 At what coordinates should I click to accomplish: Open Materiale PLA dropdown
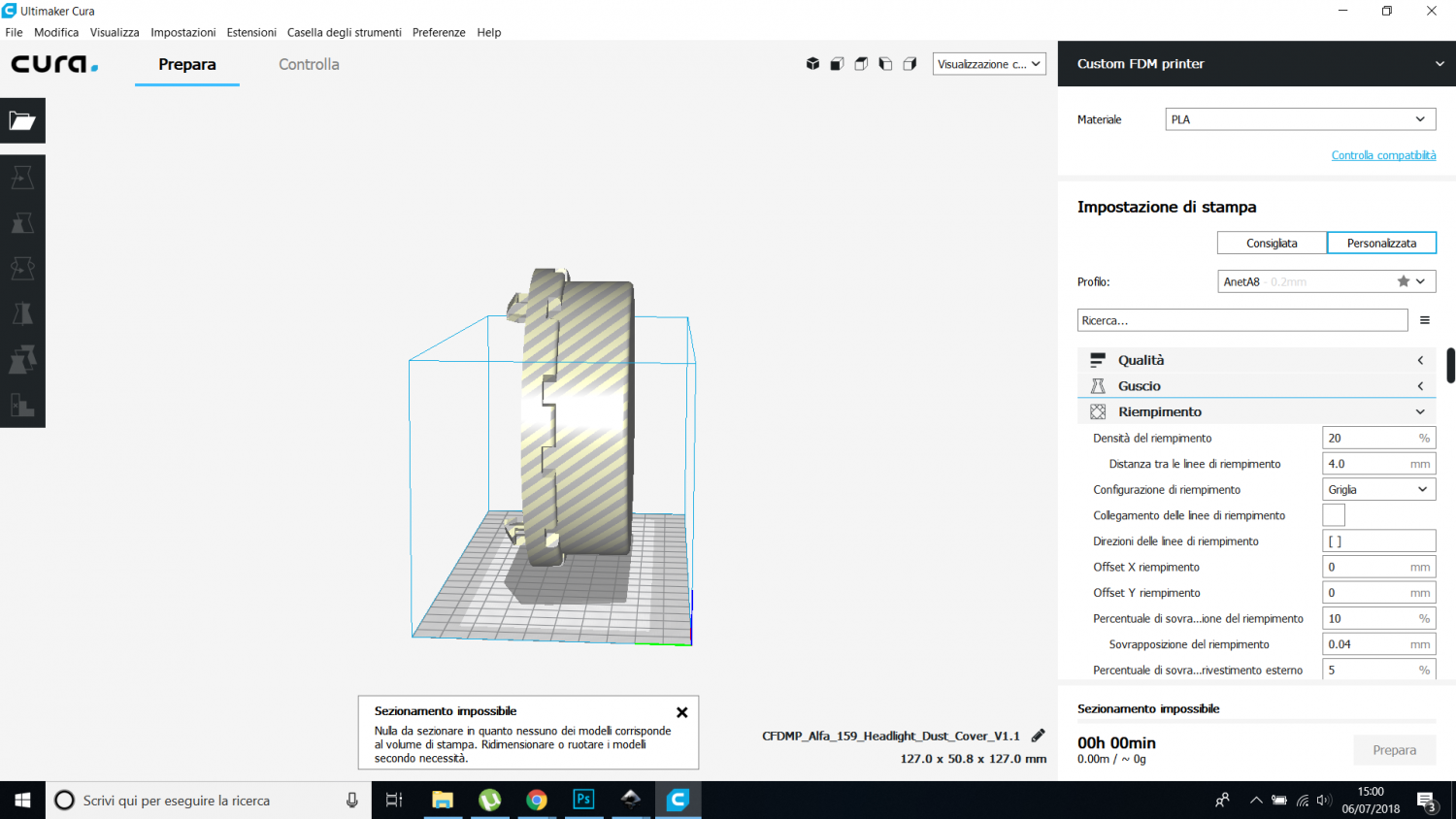1301,119
